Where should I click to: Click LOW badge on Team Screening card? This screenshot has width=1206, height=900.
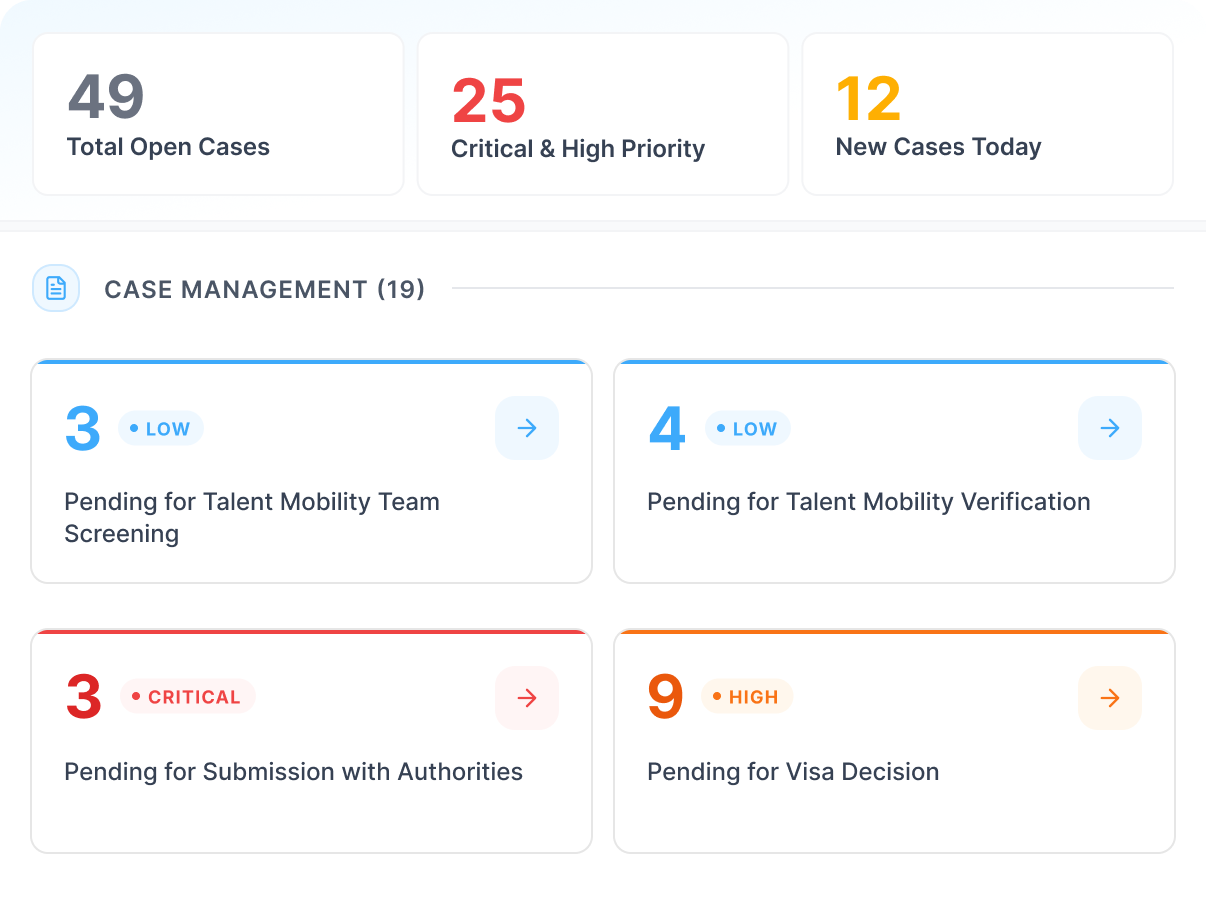click(161, 429)
